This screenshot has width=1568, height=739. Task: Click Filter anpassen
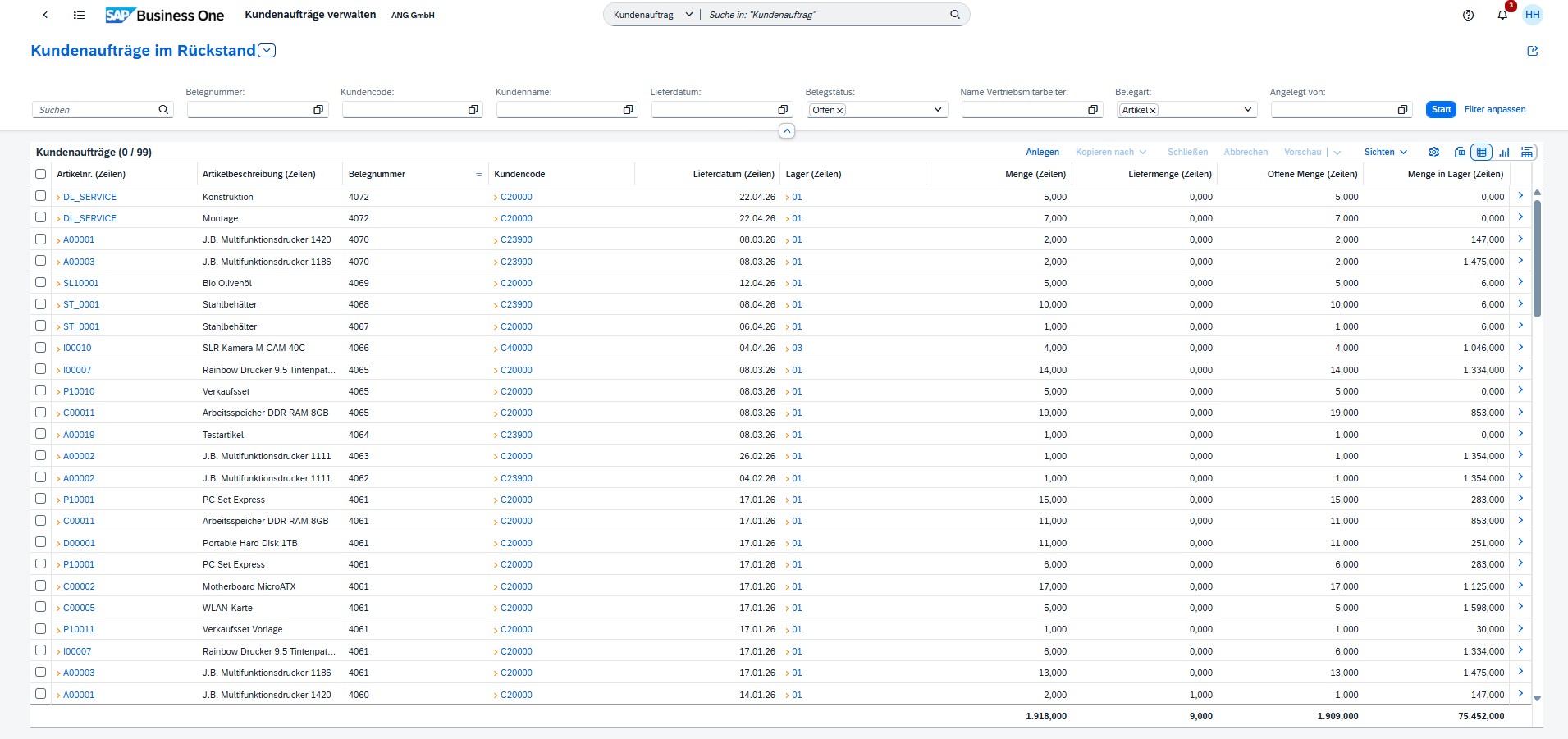tap(1495, 110)
